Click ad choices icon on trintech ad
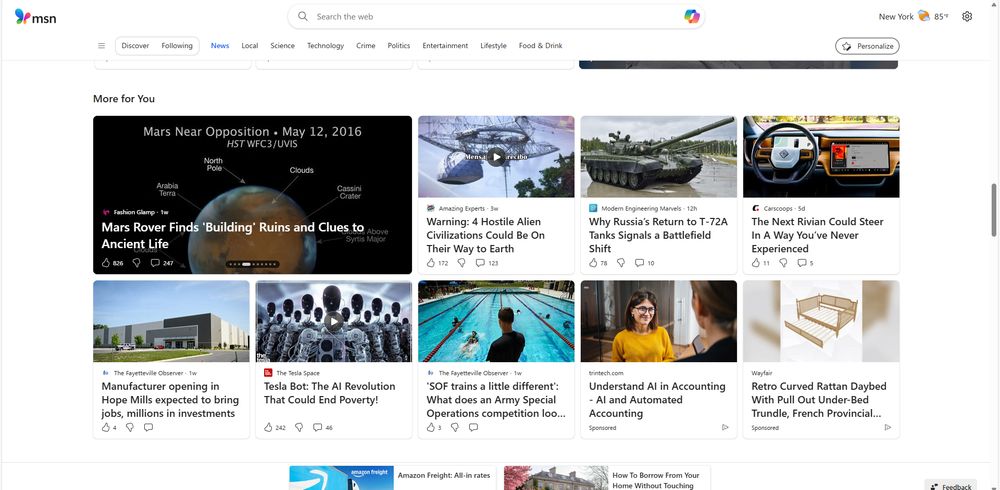Viewport: 1000px width, 490px height. [725, 427]
